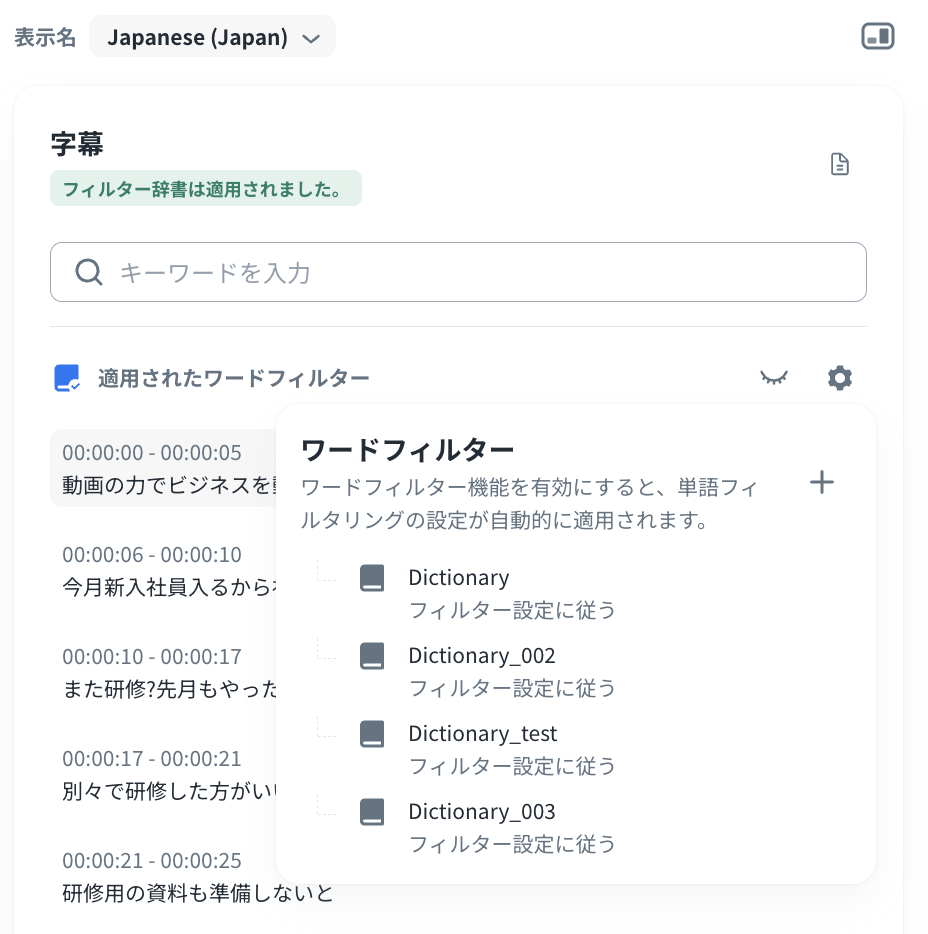Select the Dictionary filter entry
Image resolution: width=928 pixels, height=934 pixels.
click(459, 578)
